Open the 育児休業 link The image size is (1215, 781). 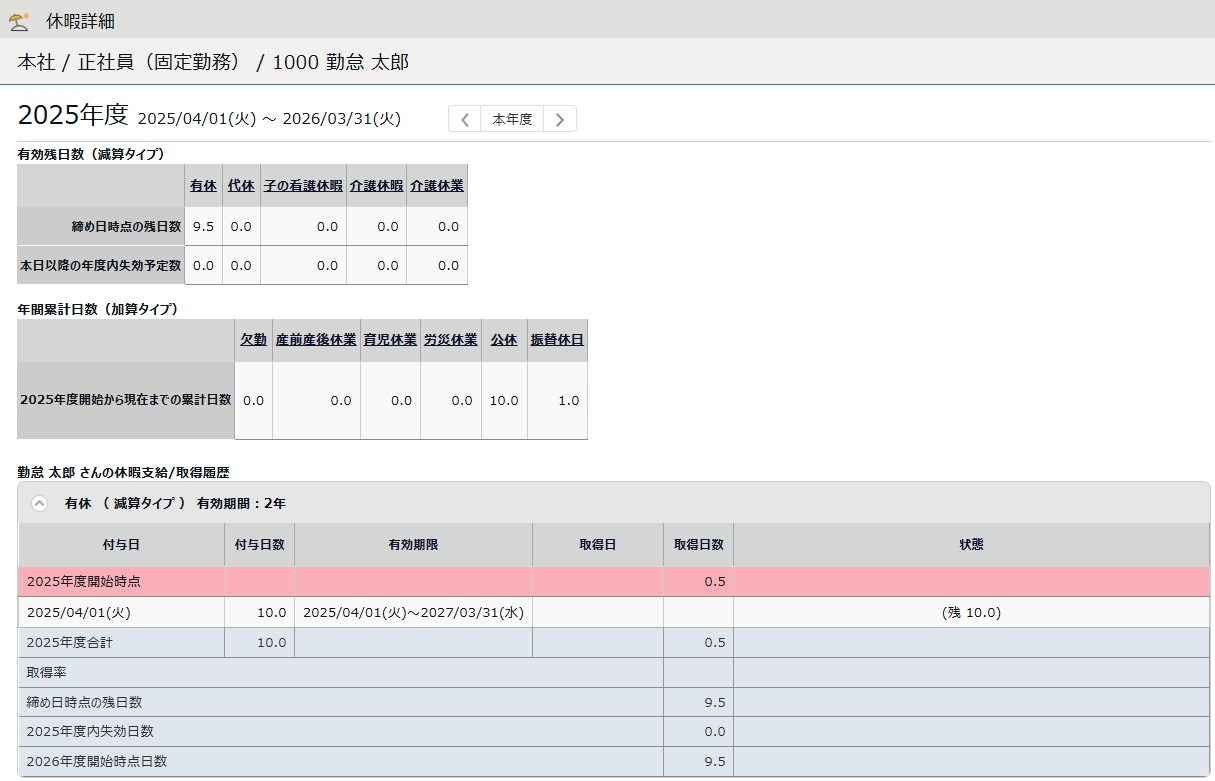[390, 340]
